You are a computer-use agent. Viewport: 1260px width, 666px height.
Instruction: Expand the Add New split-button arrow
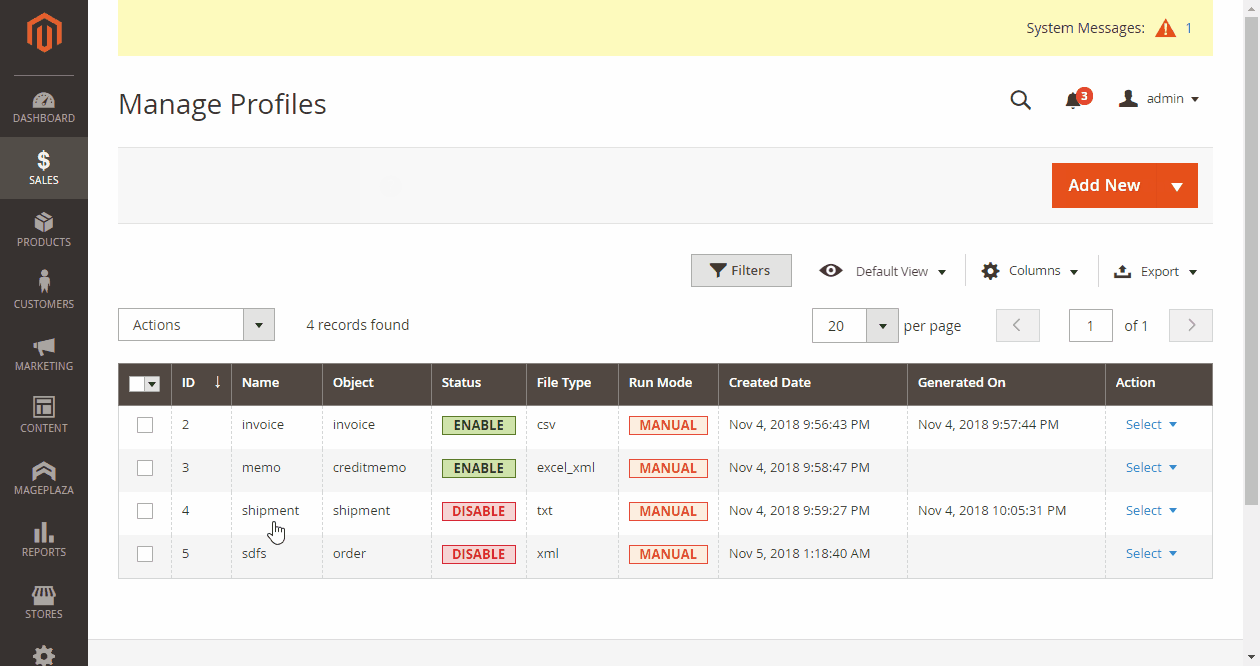click(x=1178, y=185)
